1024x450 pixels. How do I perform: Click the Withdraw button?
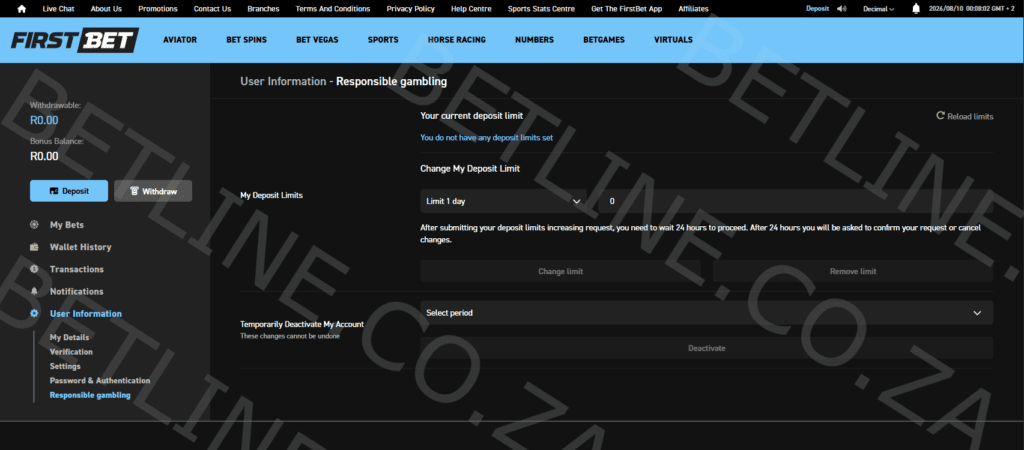[x=153, y=191]
